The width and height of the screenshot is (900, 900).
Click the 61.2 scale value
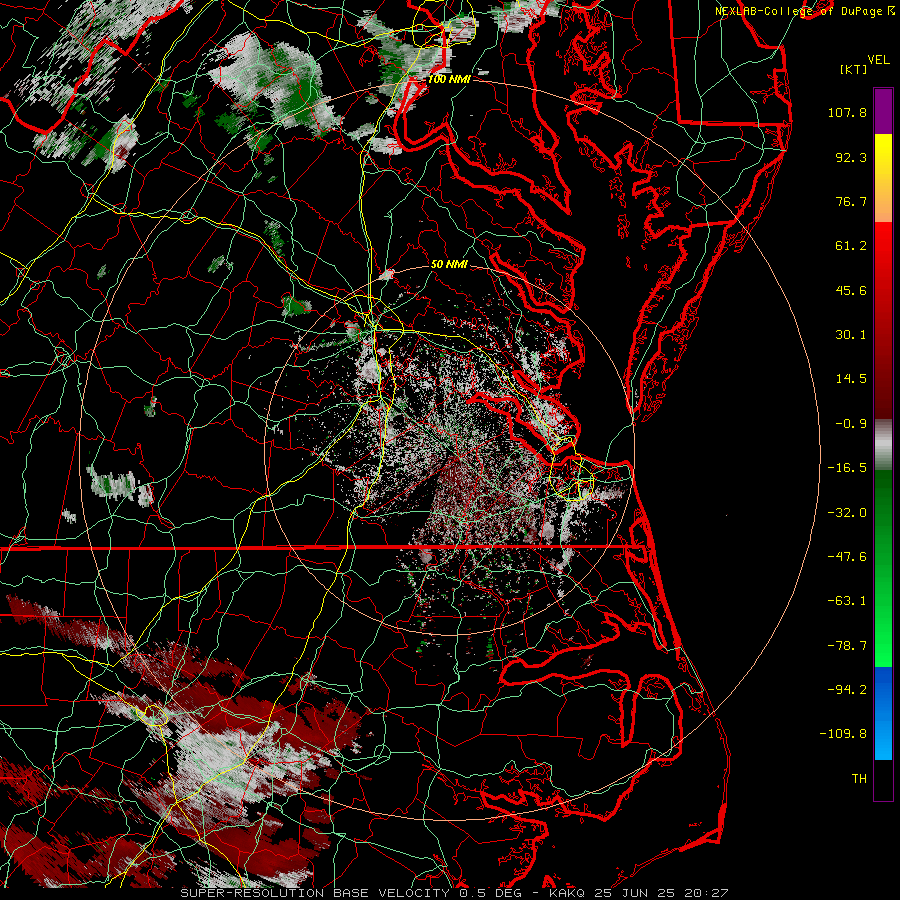pos(851,246)
